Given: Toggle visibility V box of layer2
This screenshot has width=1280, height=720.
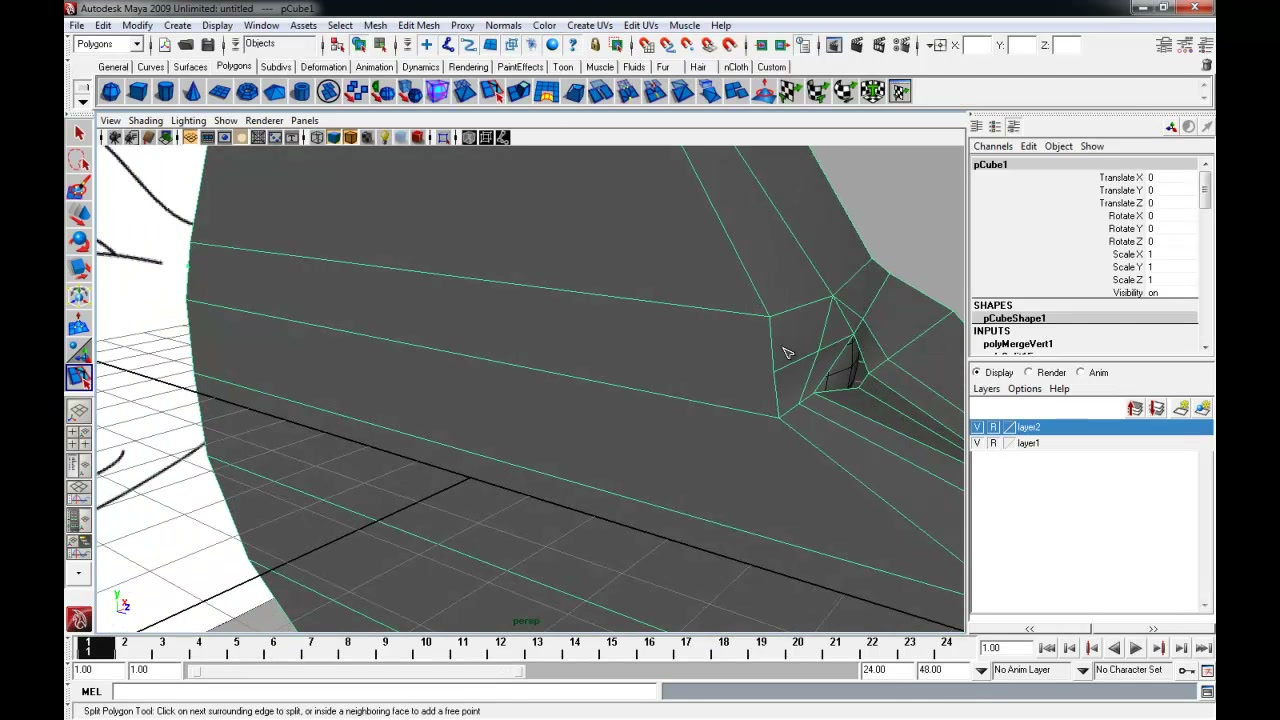Looking at the screenshot, I should click(978, 427).
